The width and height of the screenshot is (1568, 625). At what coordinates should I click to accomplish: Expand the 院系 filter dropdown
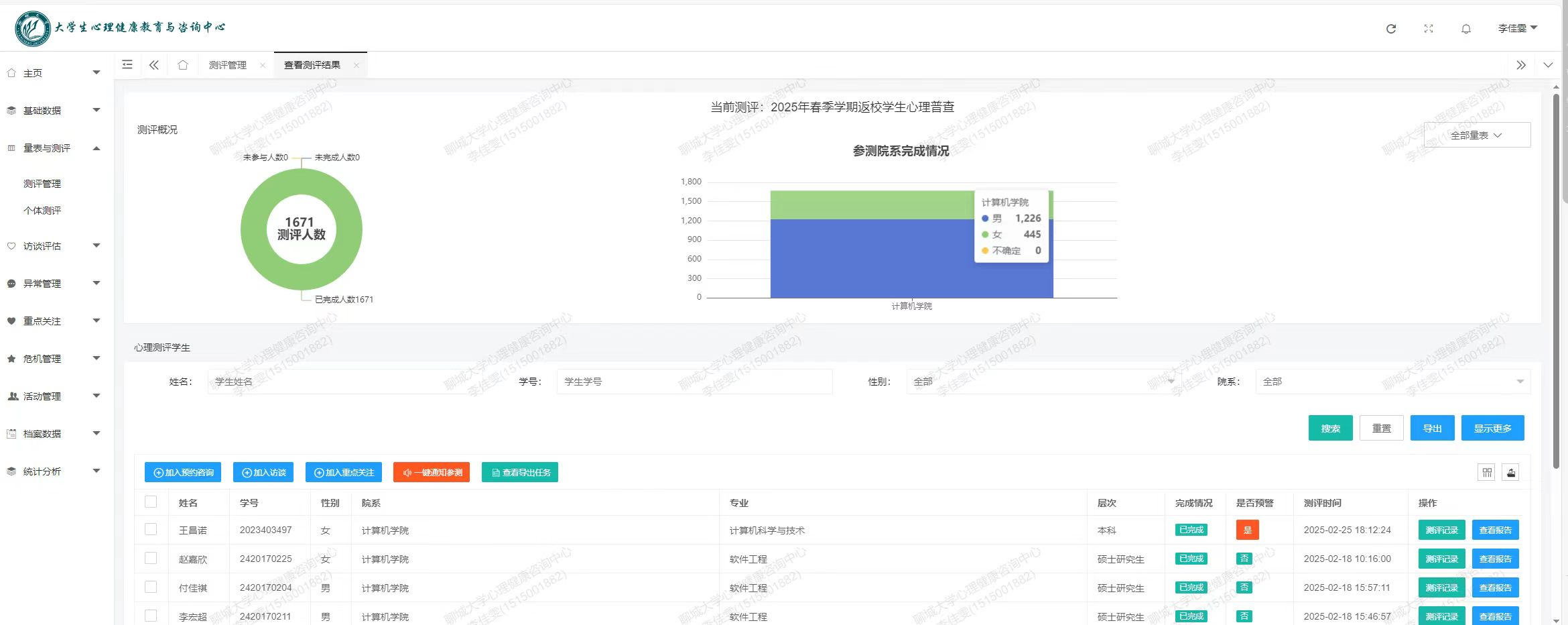pyautogui.click(x=1392, y=382)
